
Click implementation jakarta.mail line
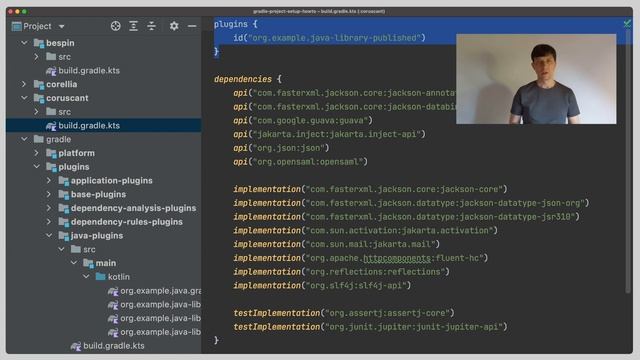[x=336, y=244]
